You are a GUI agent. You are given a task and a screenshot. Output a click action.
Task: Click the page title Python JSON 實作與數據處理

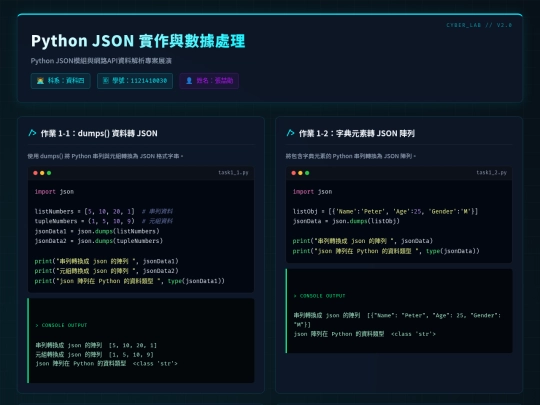[x=138, y=41]
